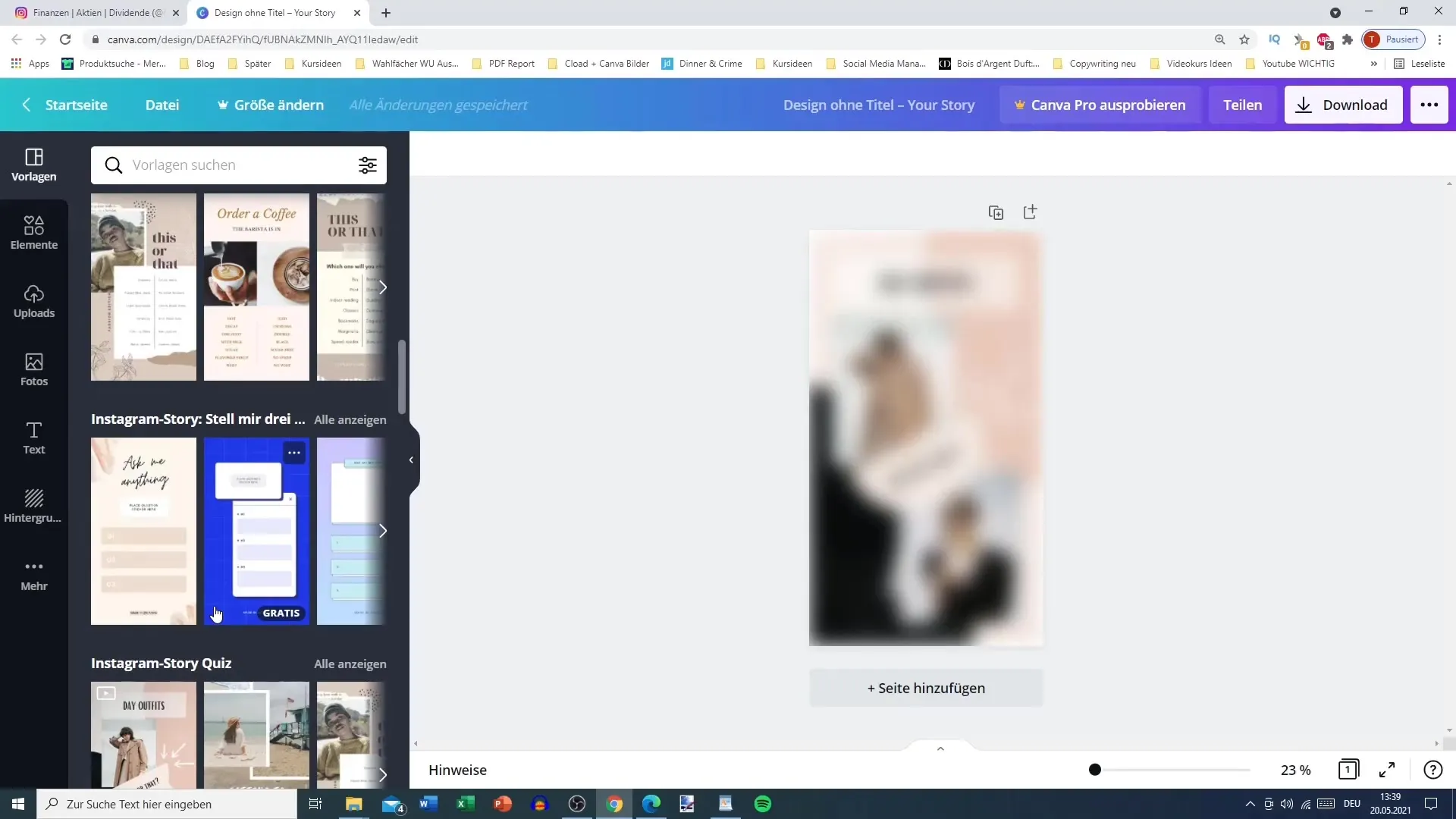
Task: Click the Vorlagen (Templates) panel icon
Action: pyautogui.click(x=33, y=163)
